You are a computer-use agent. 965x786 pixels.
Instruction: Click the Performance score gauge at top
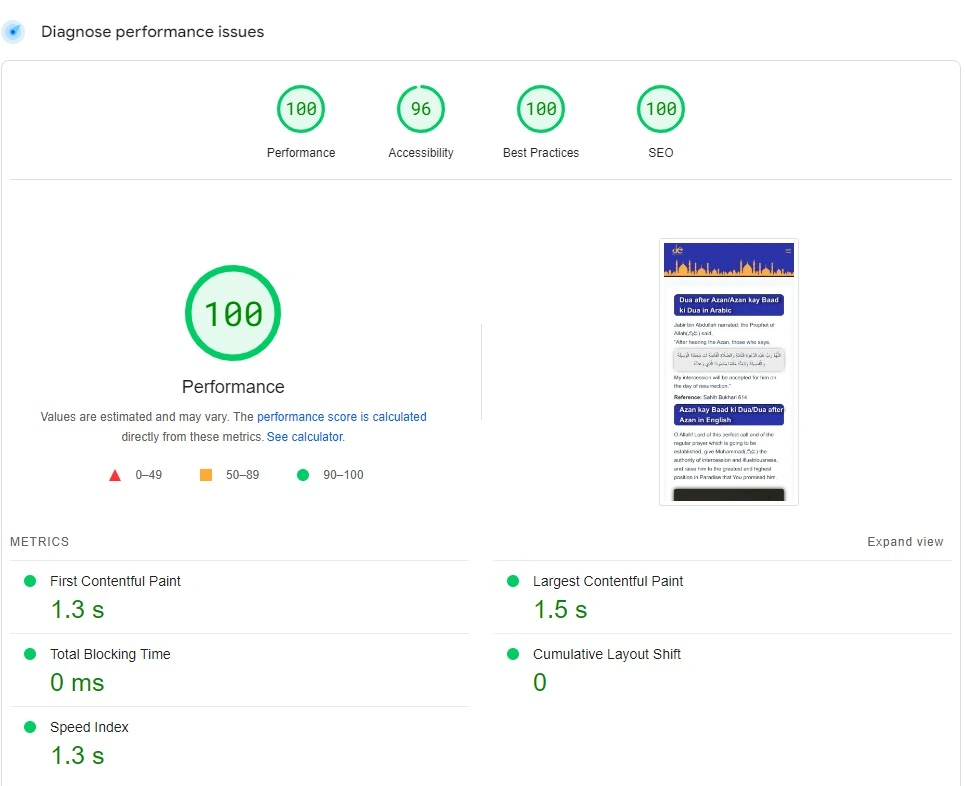301,109
